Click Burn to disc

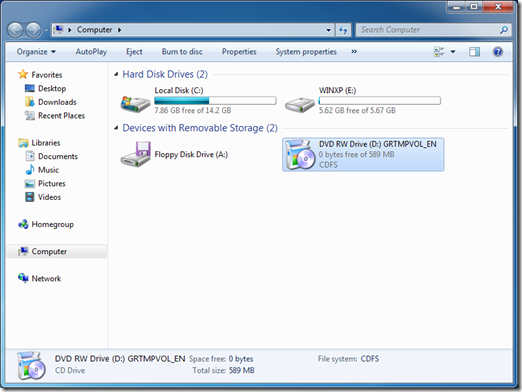182,52
